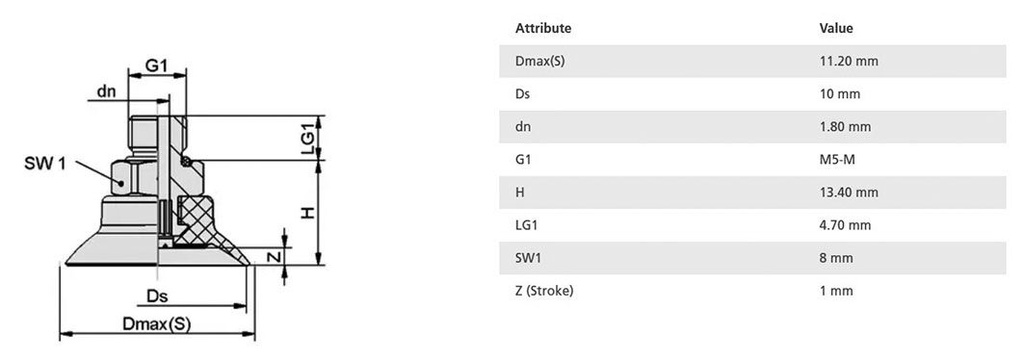Select the LG1 attribute row
1024x361 pixels.
[752, 225]
